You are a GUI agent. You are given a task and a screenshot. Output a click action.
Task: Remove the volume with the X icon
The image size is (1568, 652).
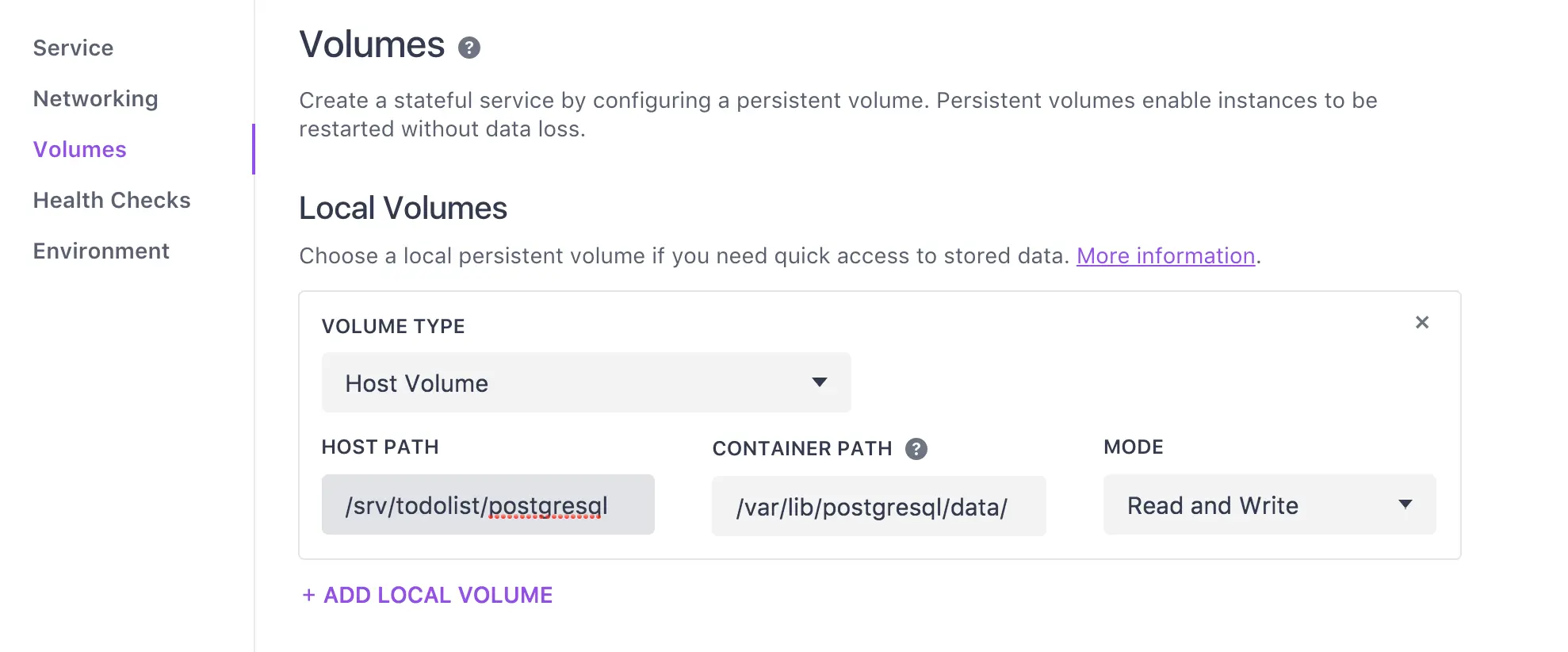click(1422, 322)
